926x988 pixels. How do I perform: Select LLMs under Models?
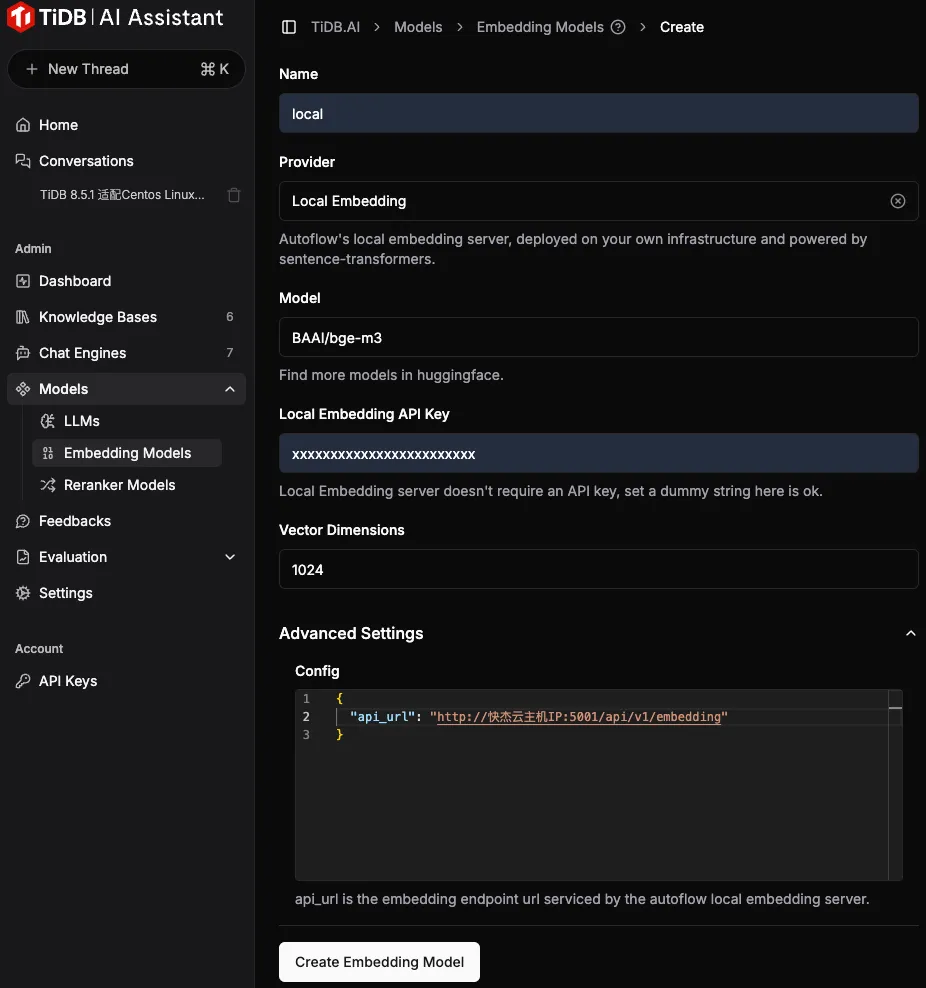coord(81,421)
